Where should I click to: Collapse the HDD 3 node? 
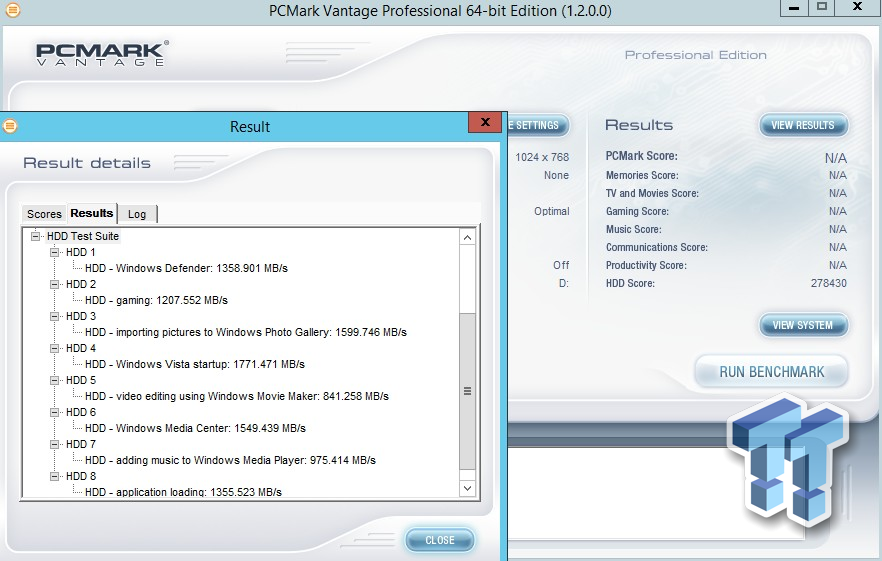click(x=55, y=316)
